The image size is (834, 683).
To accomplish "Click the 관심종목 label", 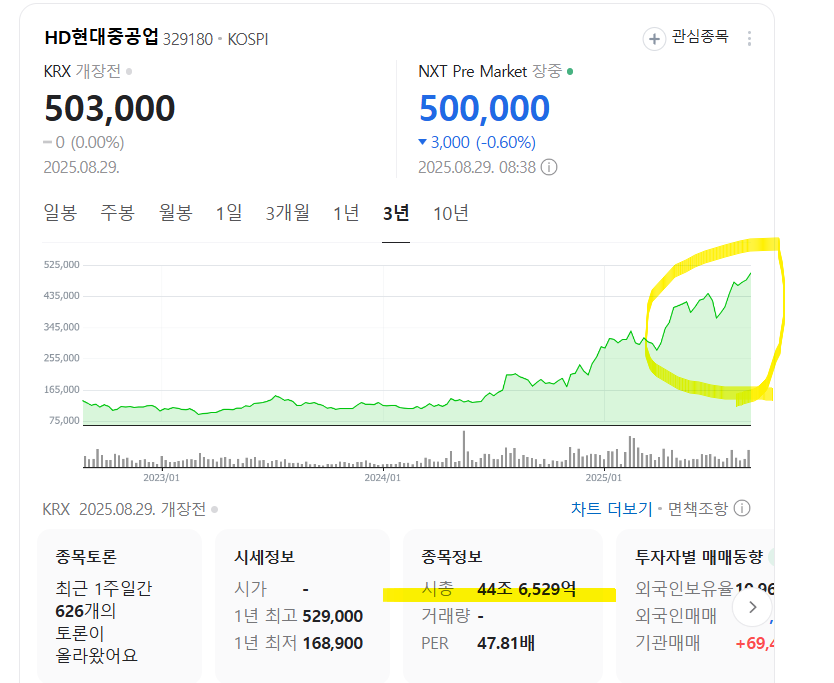I will tap(700, 37).
